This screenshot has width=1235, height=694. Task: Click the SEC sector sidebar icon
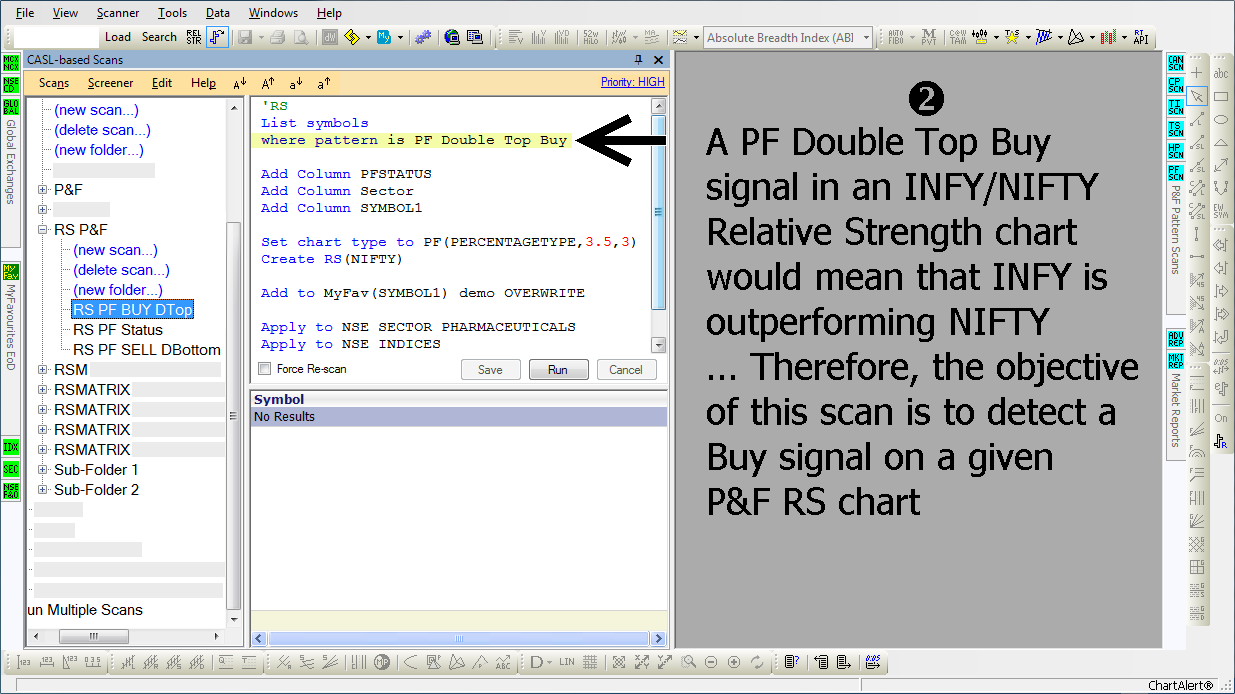pos(11,469)
